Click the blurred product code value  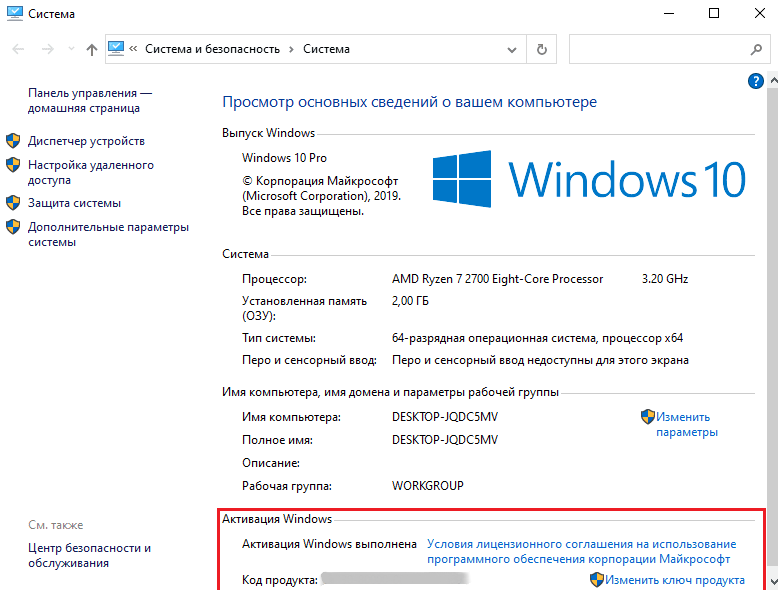pos(395,579)
